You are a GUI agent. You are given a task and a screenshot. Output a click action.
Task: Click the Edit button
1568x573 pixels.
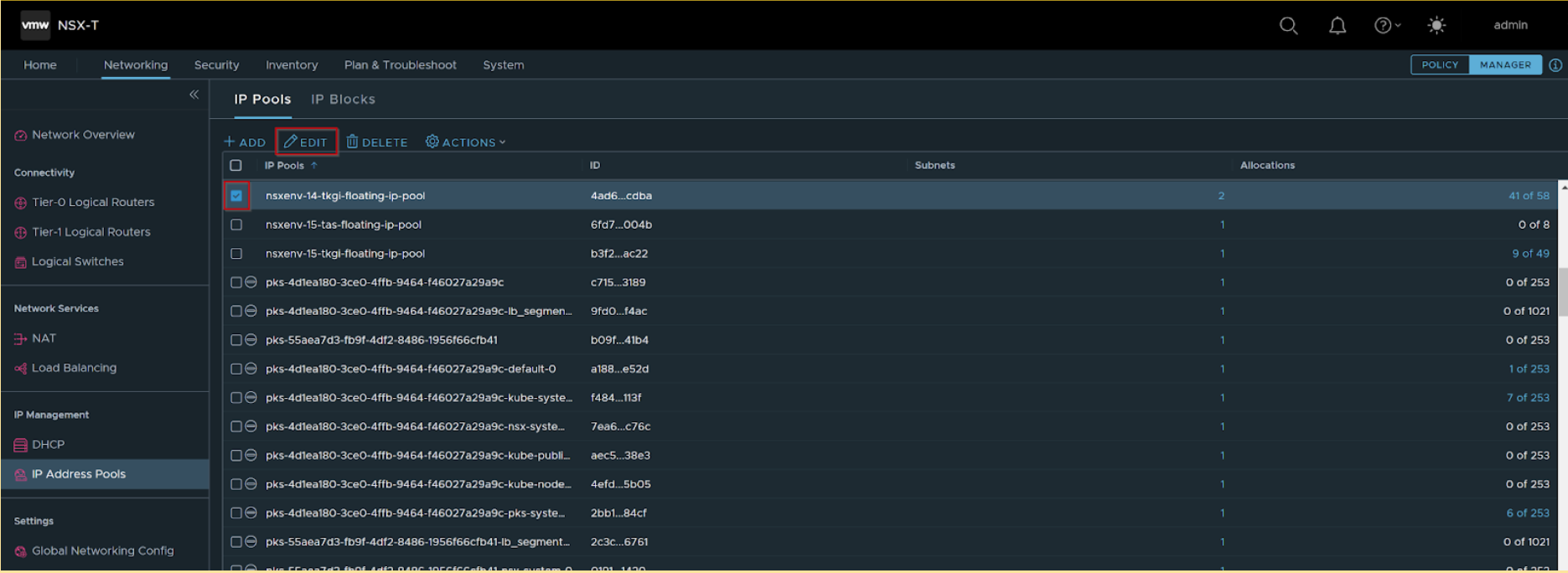coord(307,142)
